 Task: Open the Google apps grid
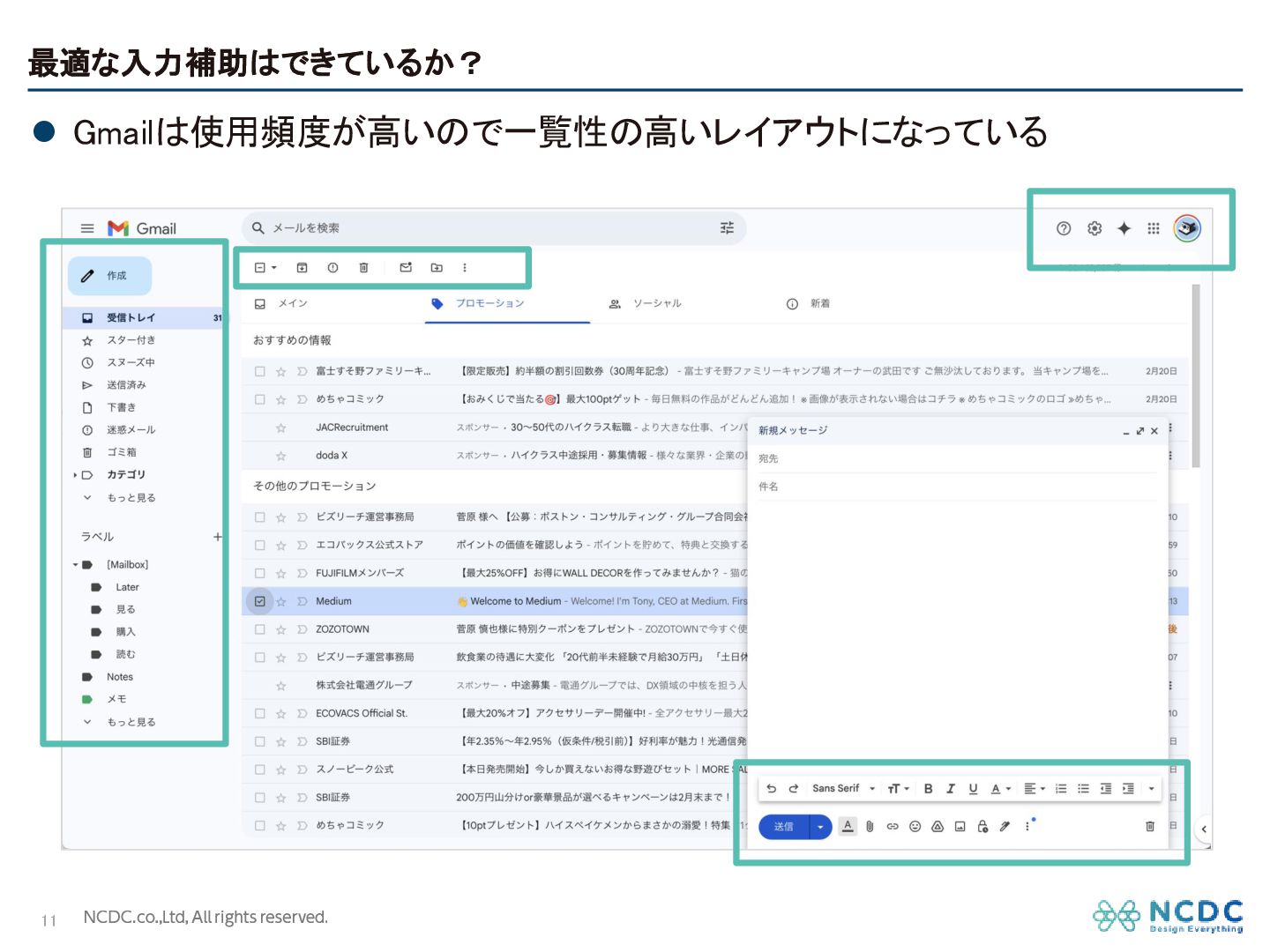[1153, 228]
